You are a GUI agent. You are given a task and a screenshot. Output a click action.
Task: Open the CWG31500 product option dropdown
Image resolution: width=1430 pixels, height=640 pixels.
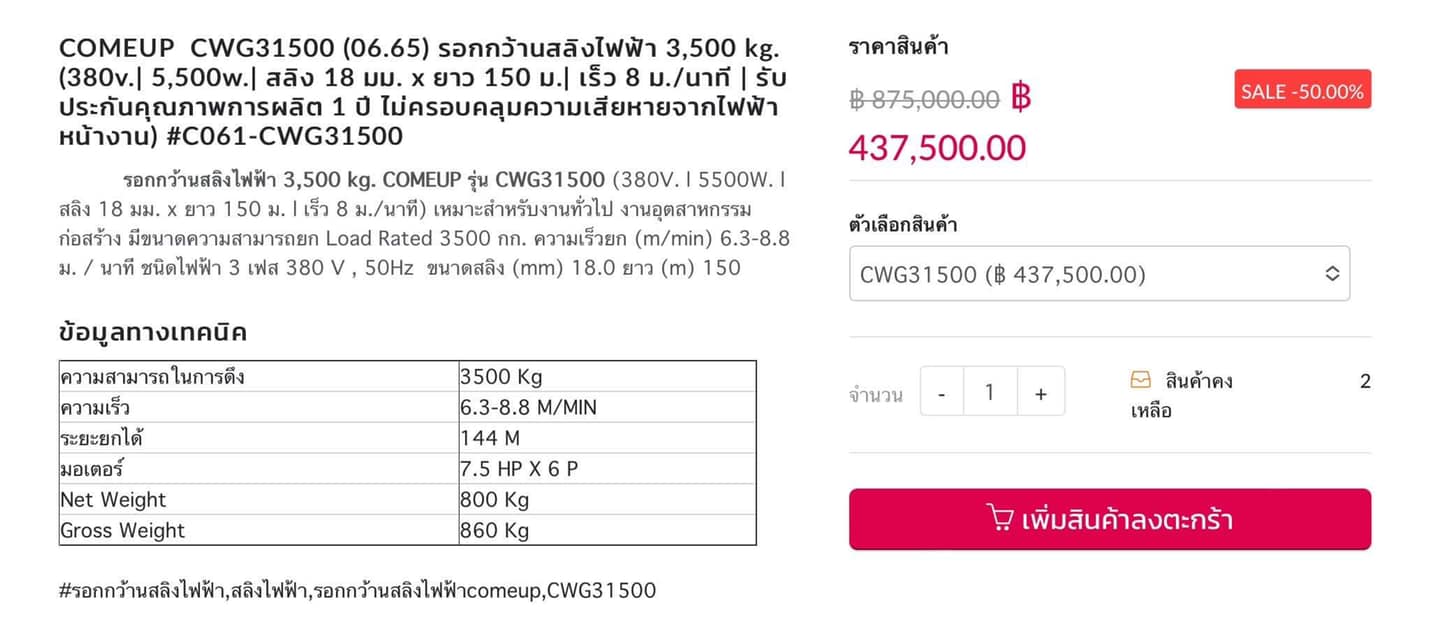point(1099,273)
